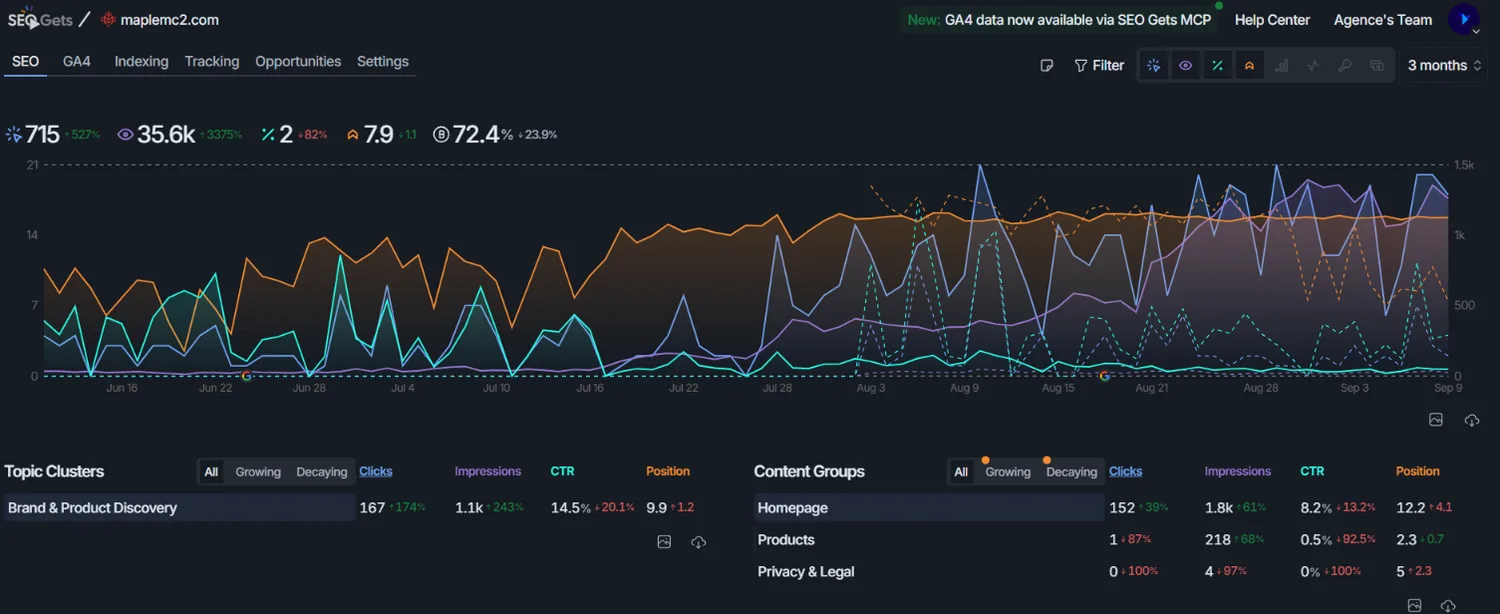Click the 72.4% branded share value
The width and height of the screenshot is (1500, 614).
click(x=483, y=134)
